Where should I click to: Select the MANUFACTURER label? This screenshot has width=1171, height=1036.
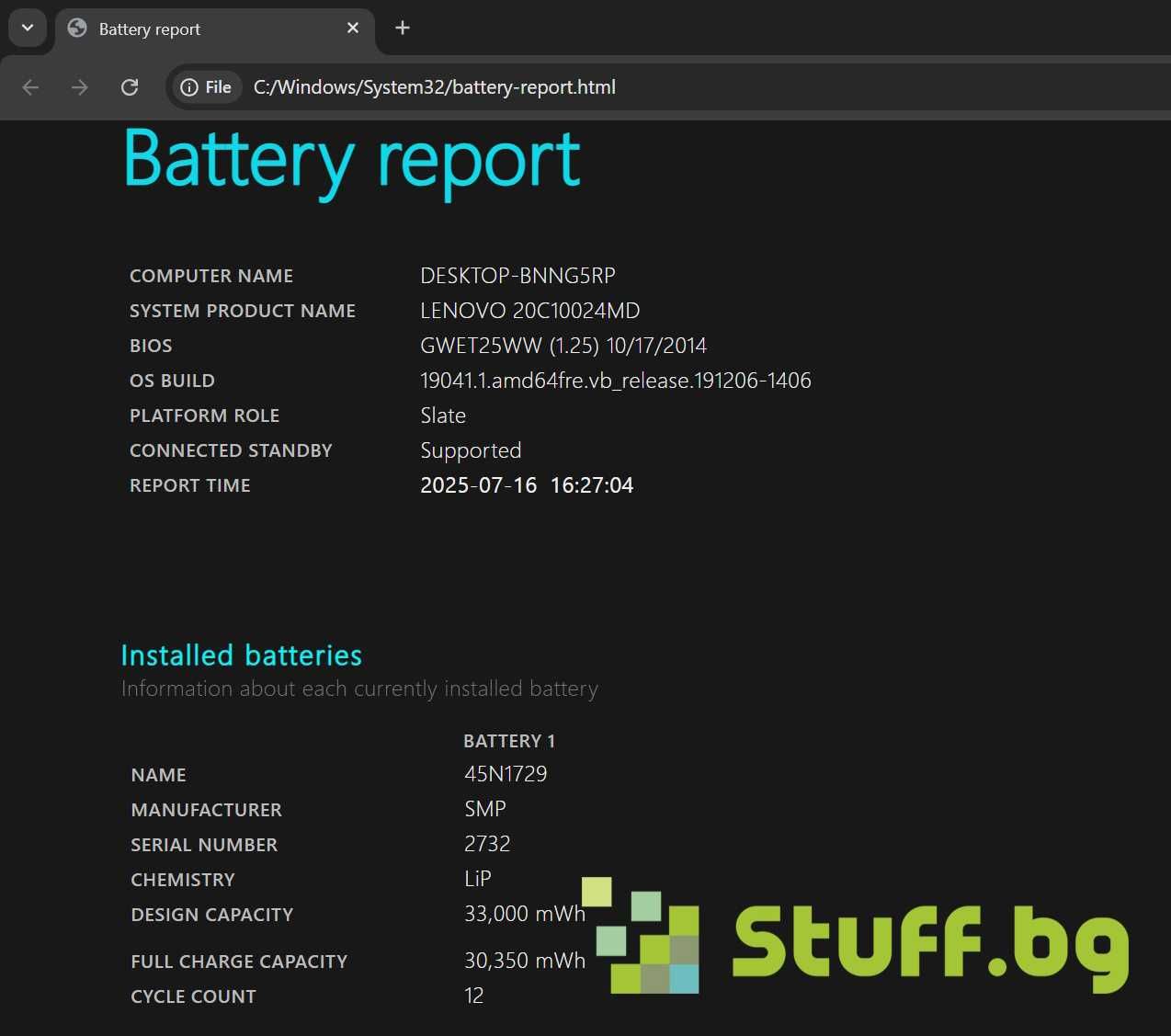click(x=206, y=810)
